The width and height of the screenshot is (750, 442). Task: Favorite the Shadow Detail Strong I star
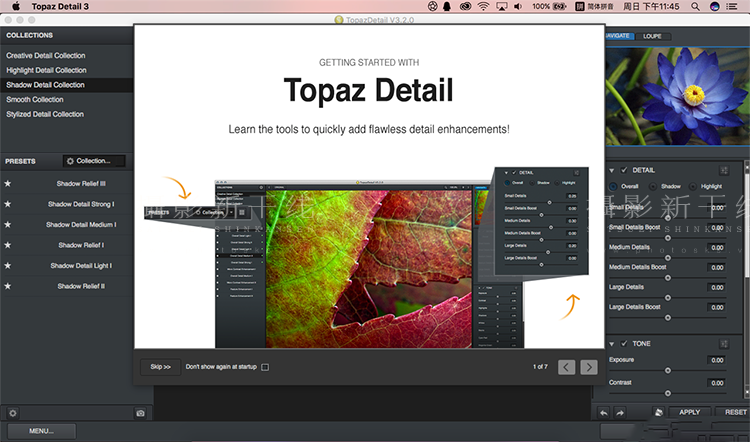8,204
